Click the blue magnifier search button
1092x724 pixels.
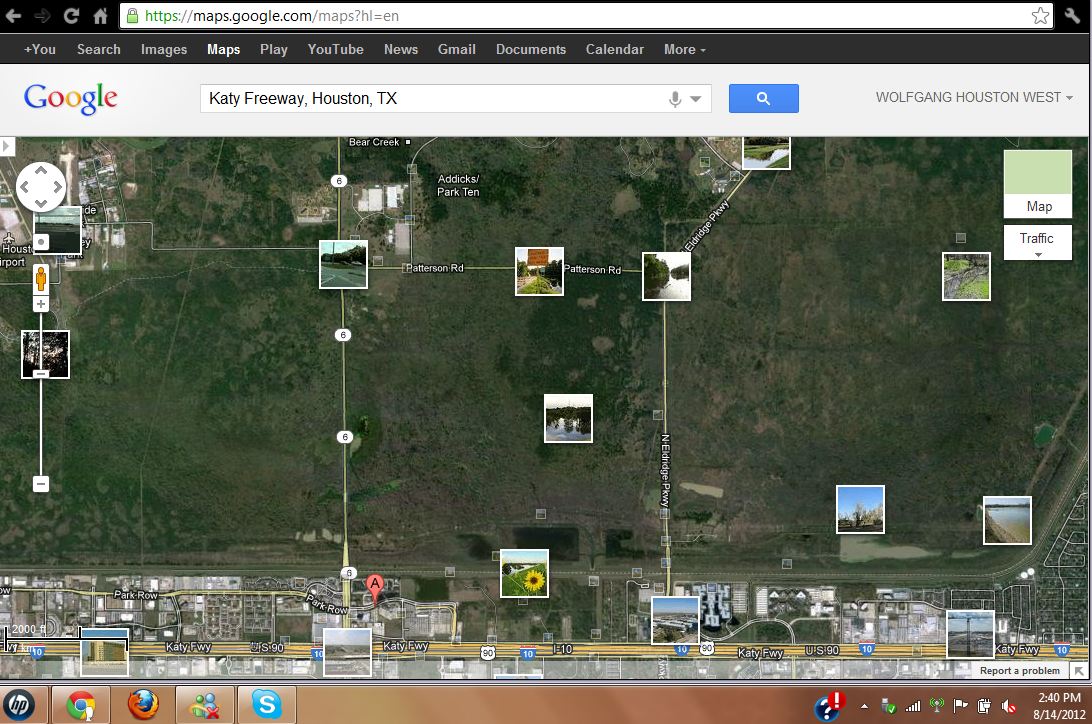[763, 98]
